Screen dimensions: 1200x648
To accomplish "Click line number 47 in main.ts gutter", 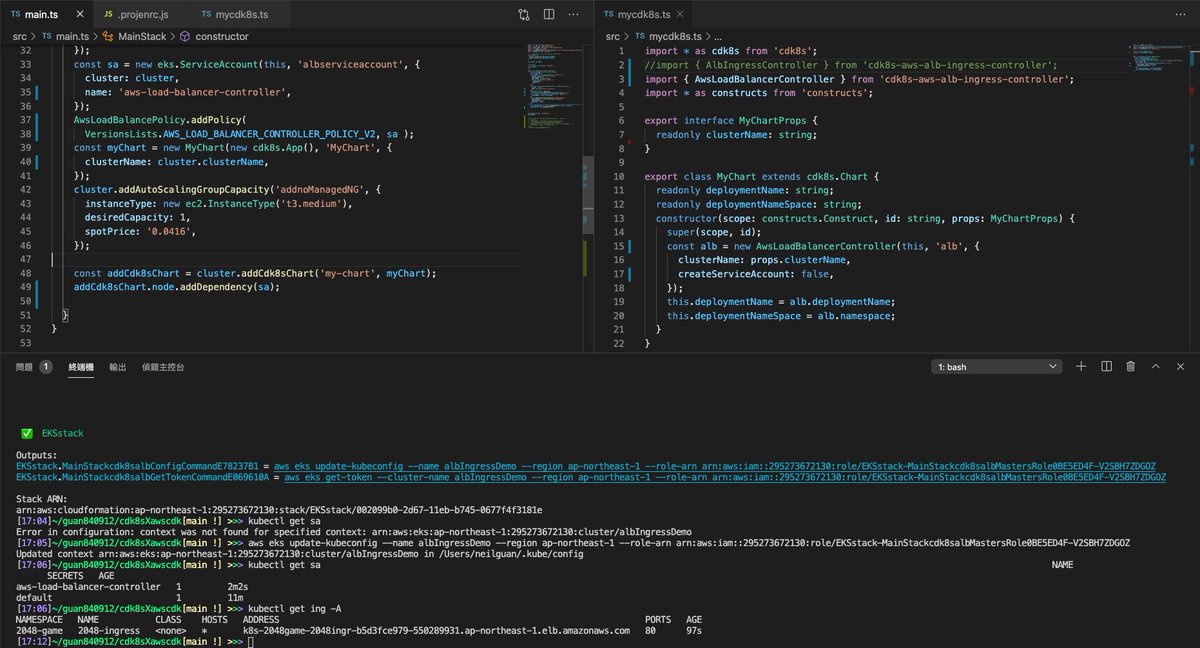I will (27, 259).
